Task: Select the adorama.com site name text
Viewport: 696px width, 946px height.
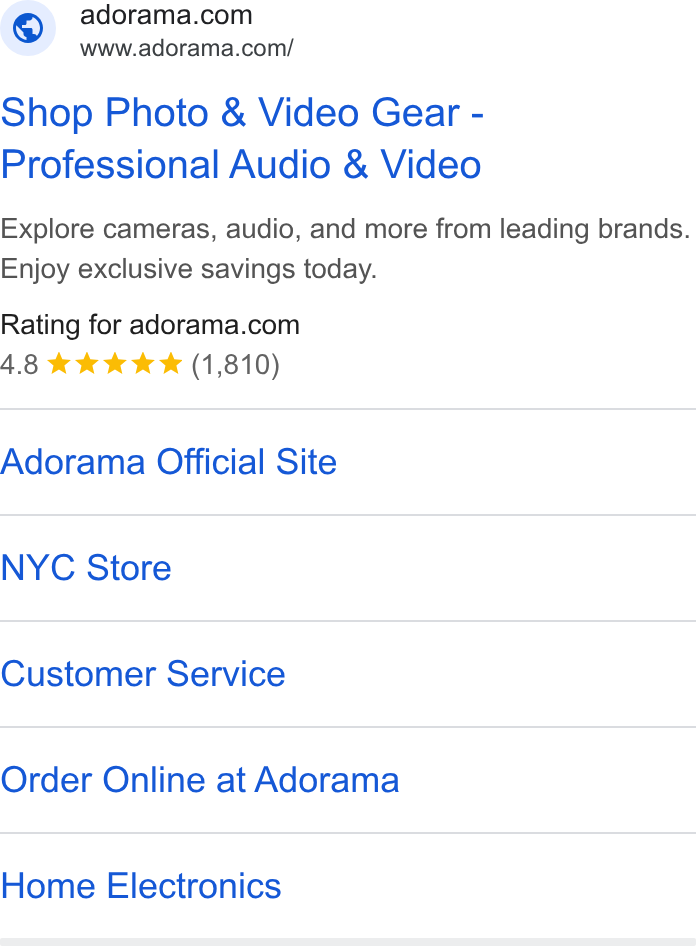Action: pos(166,15)
